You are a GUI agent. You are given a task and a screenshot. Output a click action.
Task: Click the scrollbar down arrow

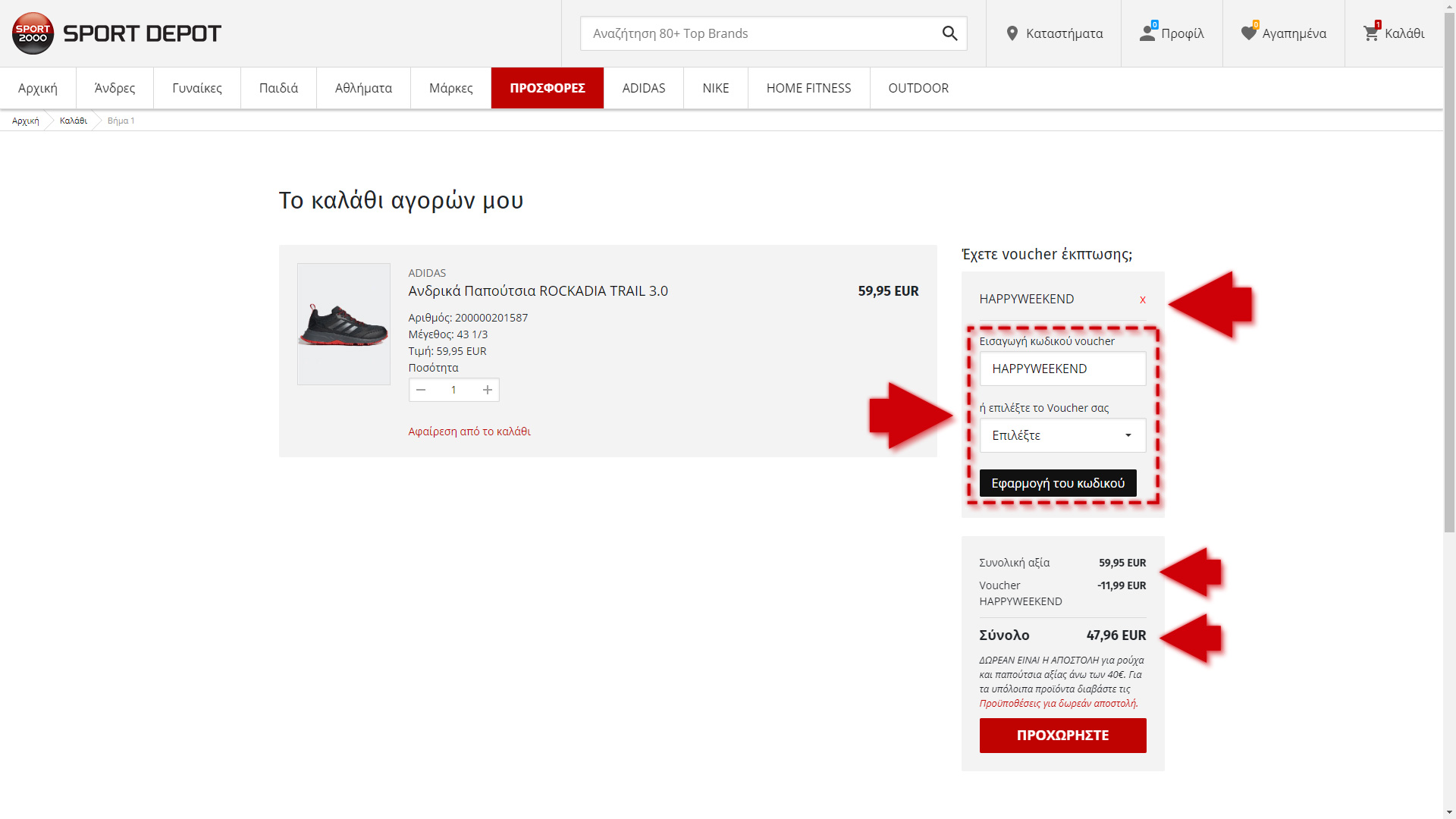click(1449, 812)
